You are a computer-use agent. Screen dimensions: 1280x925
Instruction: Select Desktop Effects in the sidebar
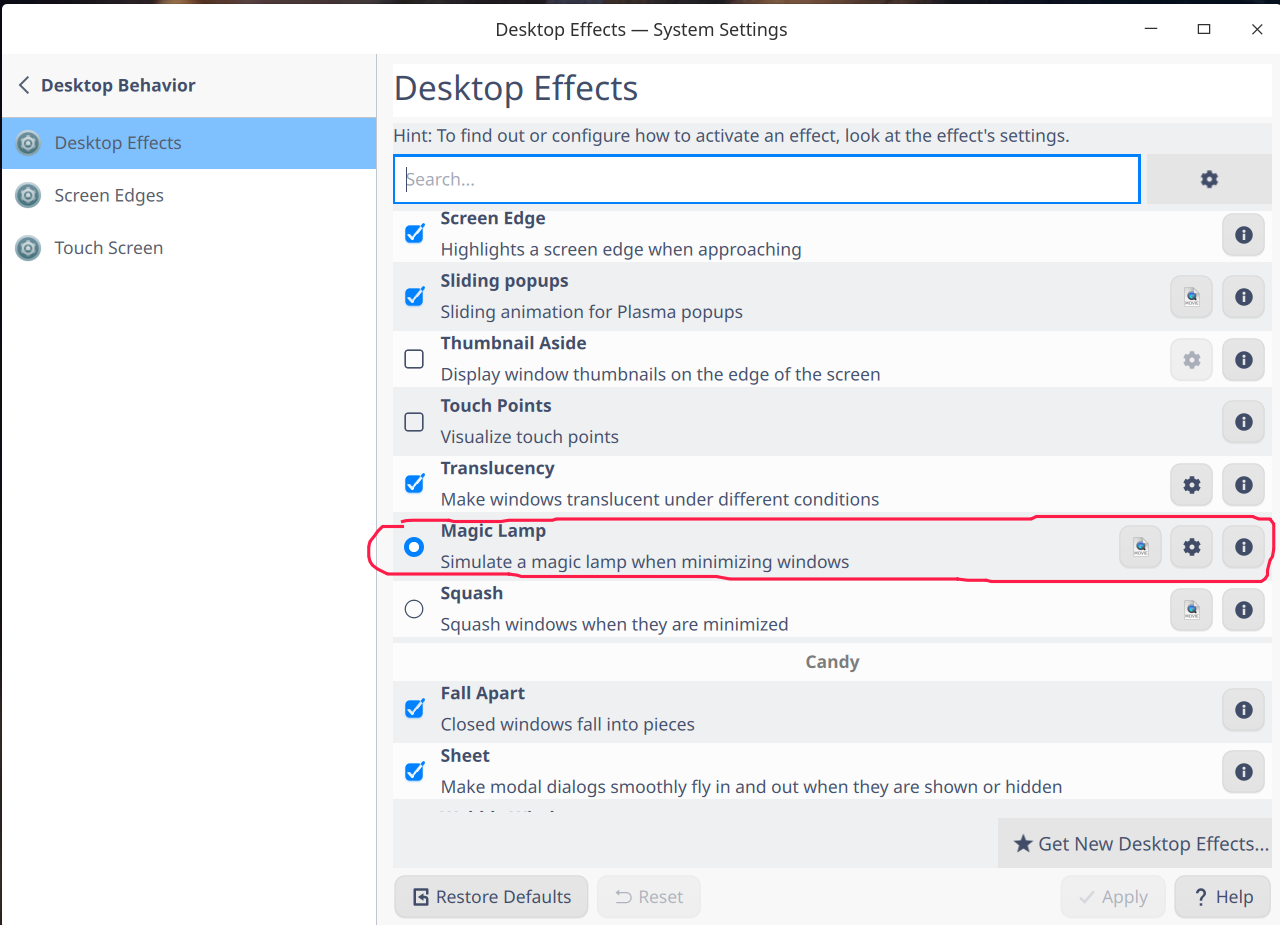(188, 143)
